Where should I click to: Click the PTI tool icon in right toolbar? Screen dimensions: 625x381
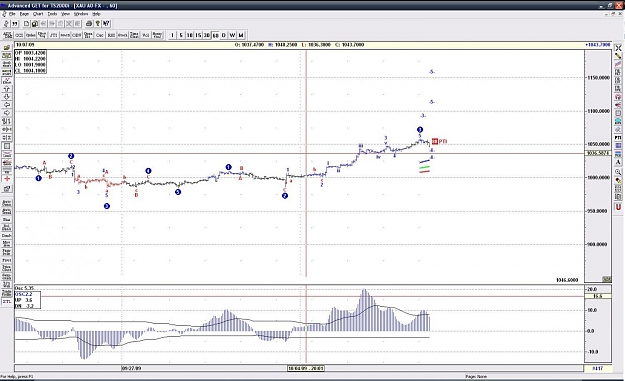click(618, 137)
